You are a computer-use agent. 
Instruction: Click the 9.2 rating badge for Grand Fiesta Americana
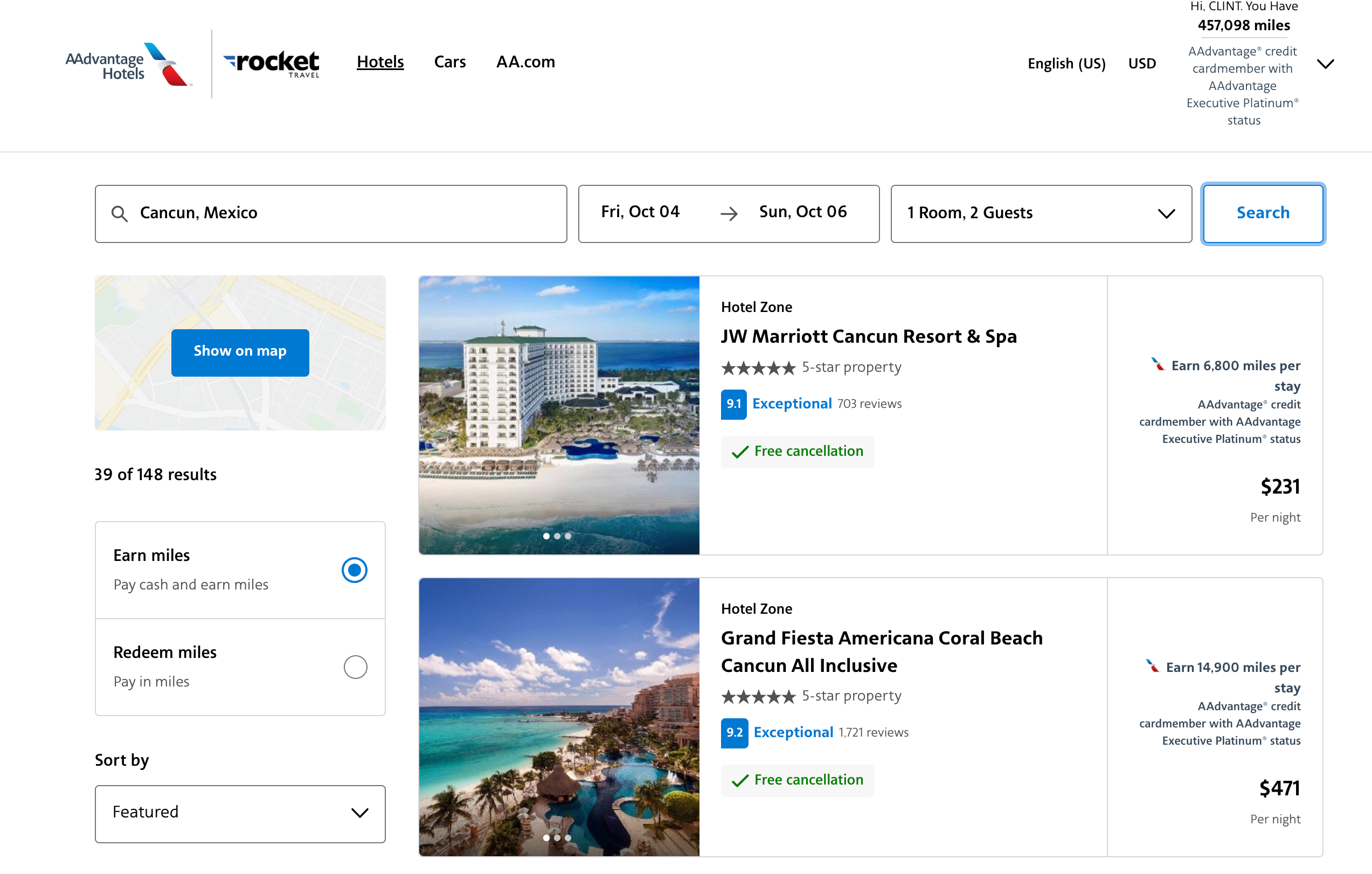click(734, 733)
